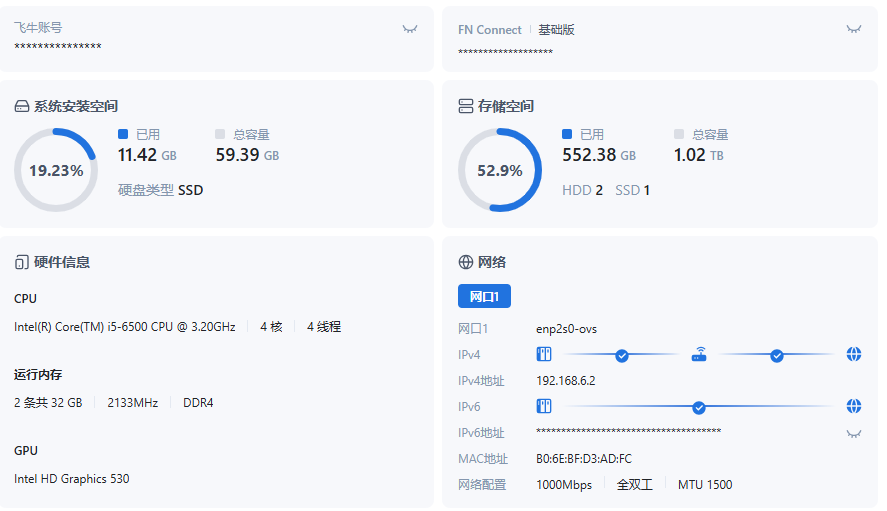Viewport: 887px width, 511px height.
Task: Click the FN Connect label
Action: coord(490,30)
